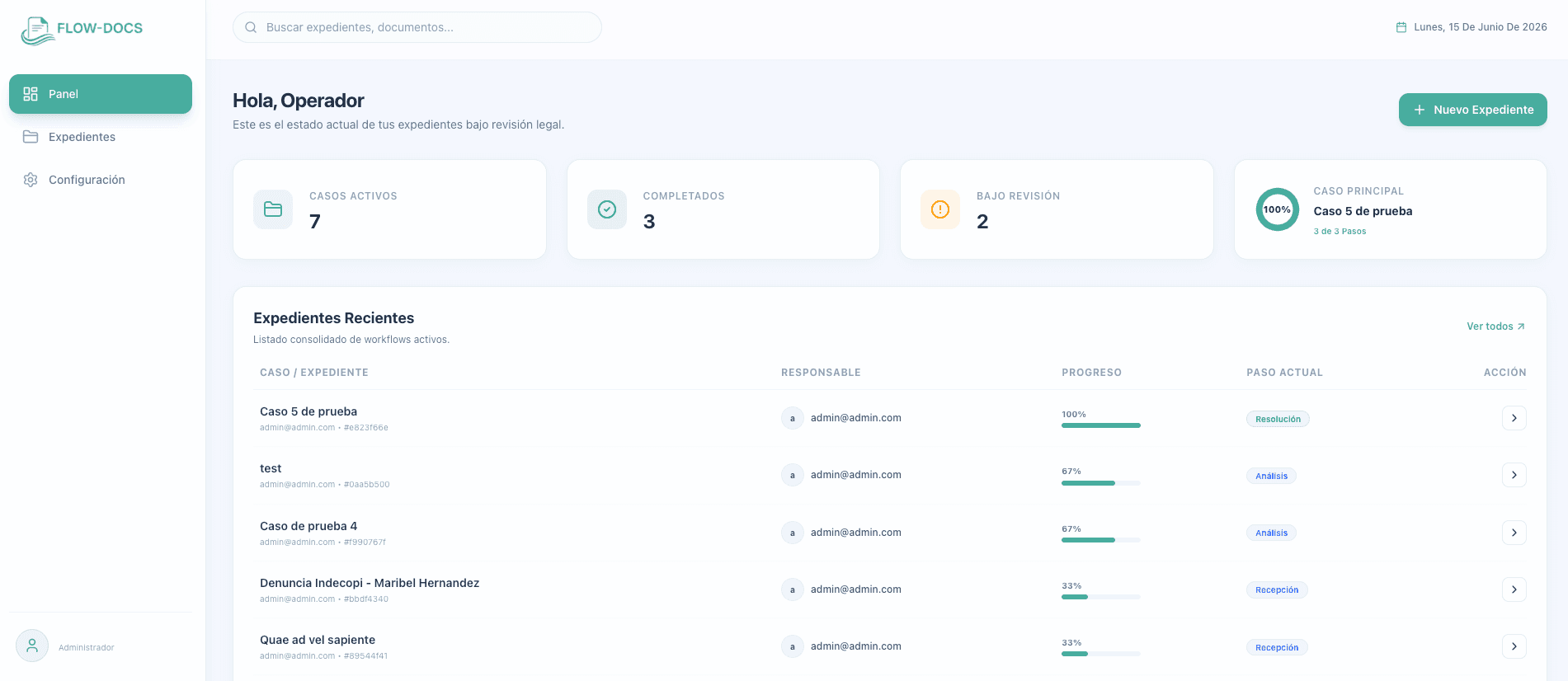Open Denuncia Indecopi row with its chevron
Screen dimensions: 1568x681
[x=1514, y=589]
